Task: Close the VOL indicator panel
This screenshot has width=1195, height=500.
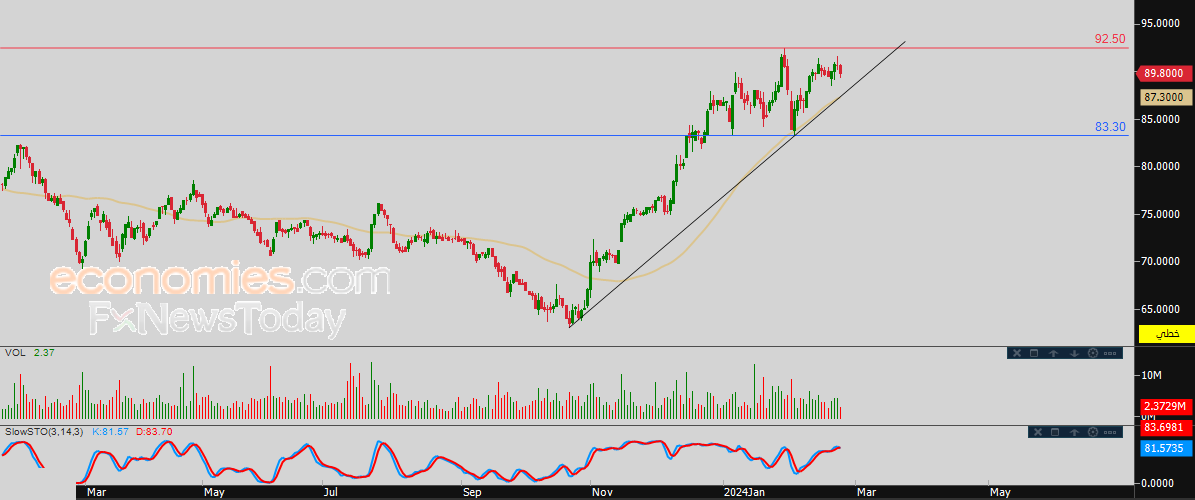Action: [x=1017, y=353]
